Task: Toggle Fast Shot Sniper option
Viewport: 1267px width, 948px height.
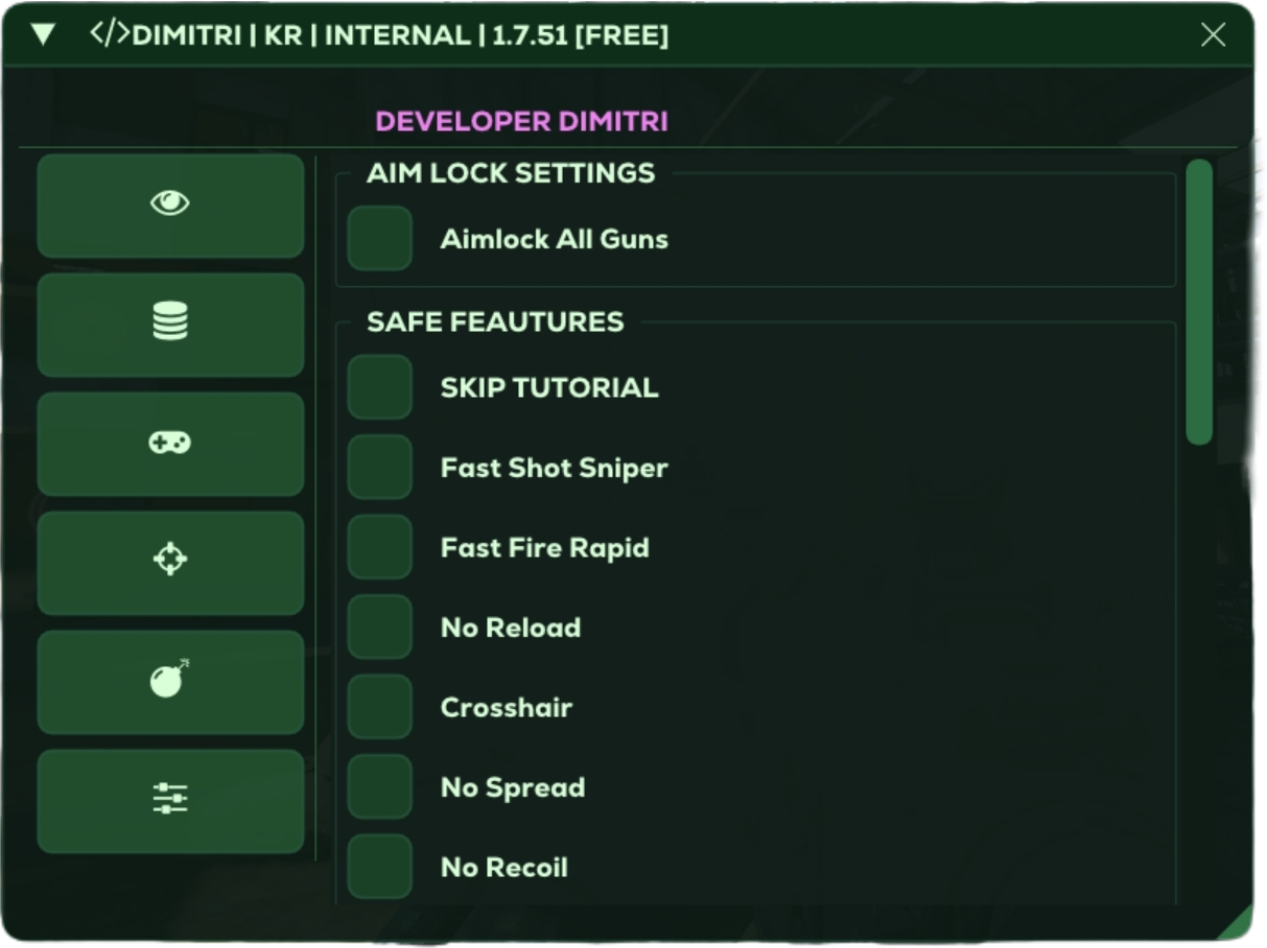Action: coord(380,467)
